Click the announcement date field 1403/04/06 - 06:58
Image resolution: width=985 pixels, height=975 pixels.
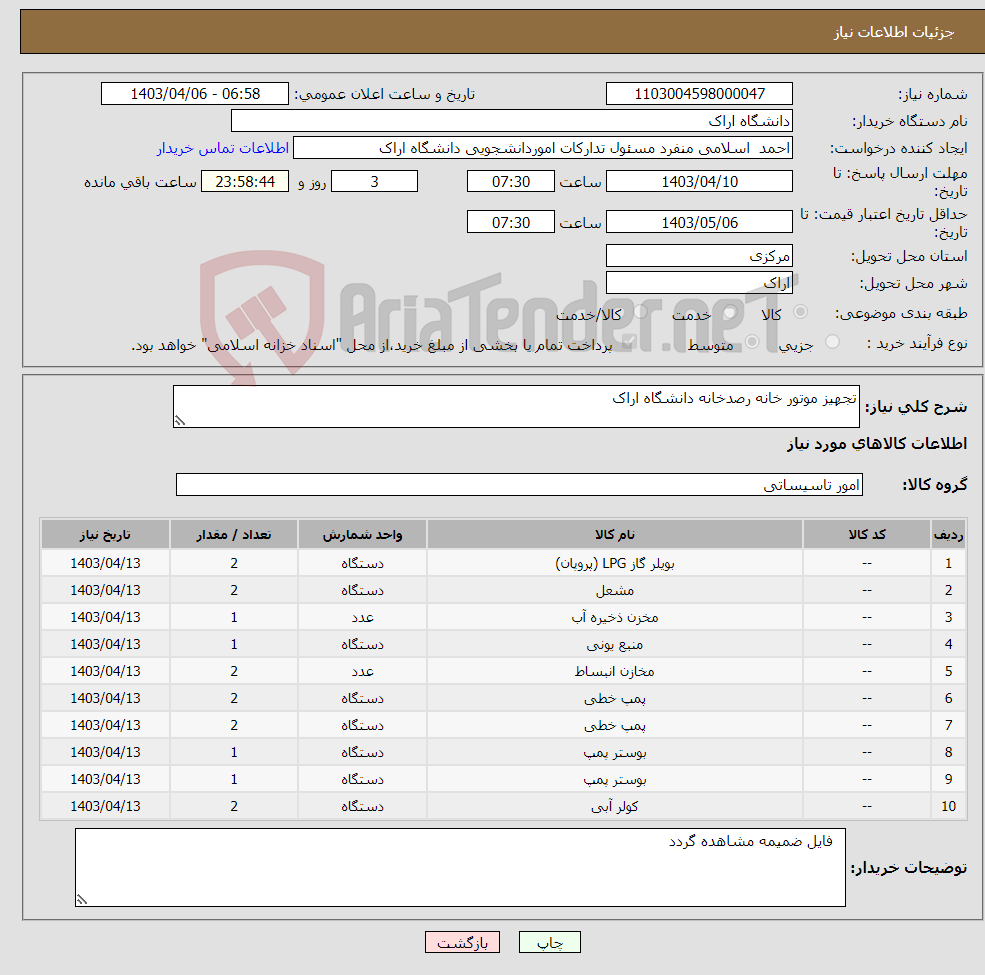click(195, 94)
